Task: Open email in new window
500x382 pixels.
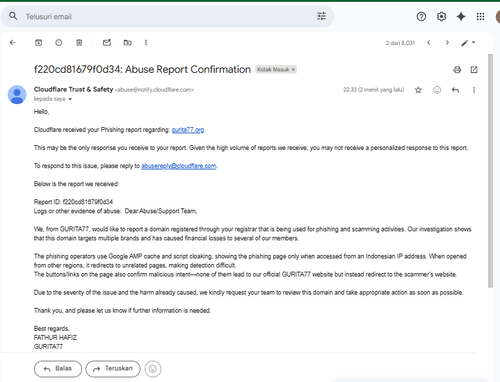Action: (474, 70)
